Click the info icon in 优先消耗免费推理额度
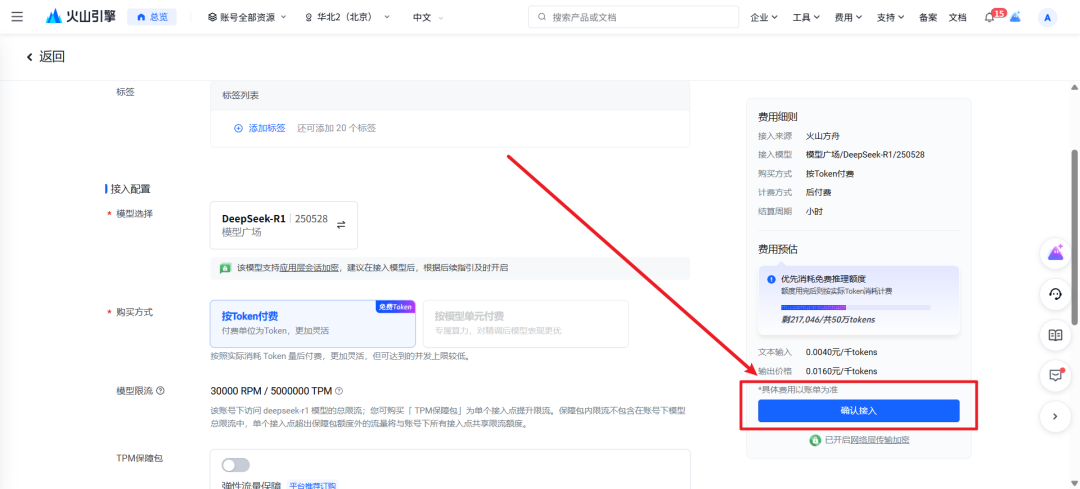The width and height of the screenshot is (1080, 489). click(771, 279)
